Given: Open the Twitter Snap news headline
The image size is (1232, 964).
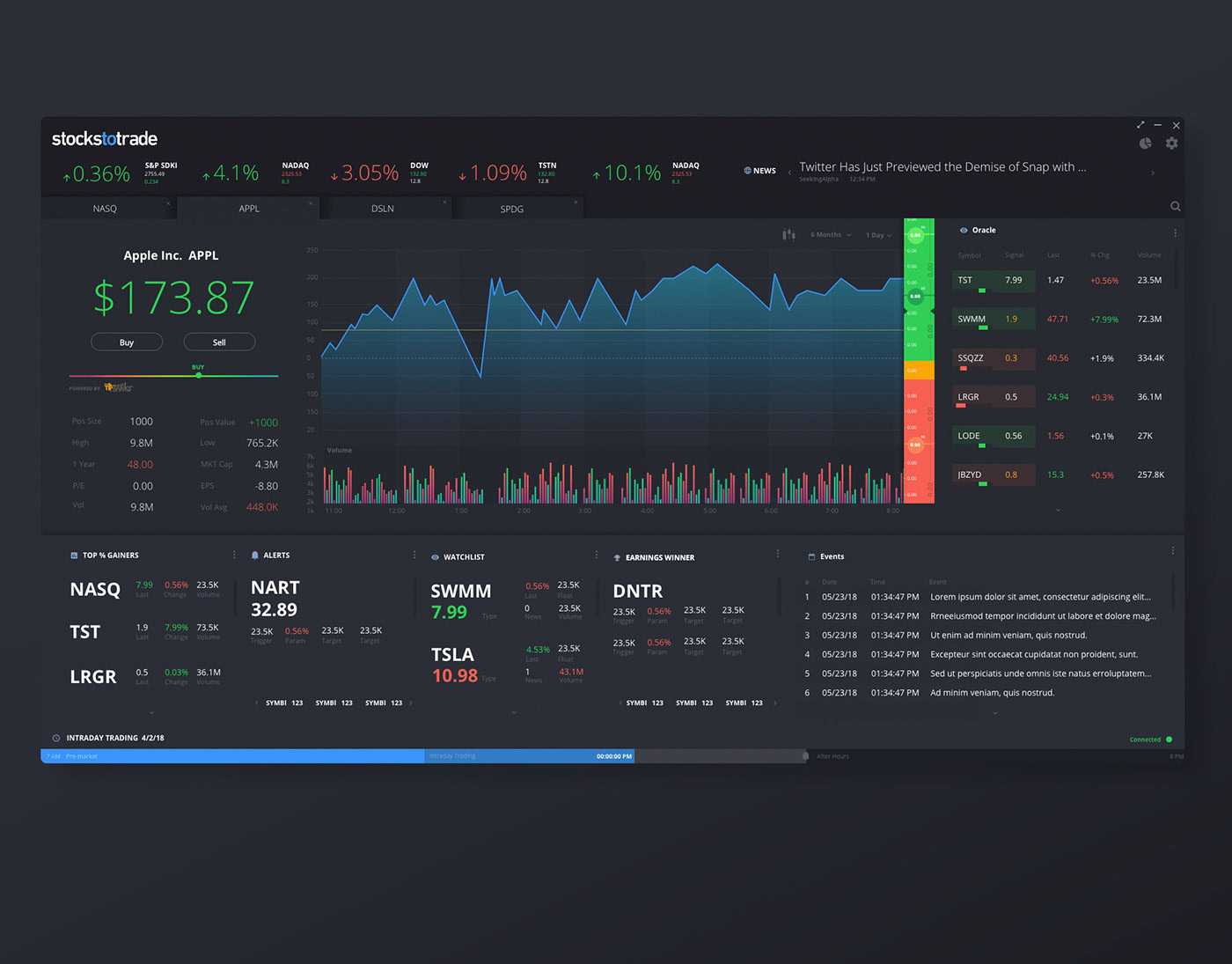Looking at the screenshot, I should [x=942, y=167].
